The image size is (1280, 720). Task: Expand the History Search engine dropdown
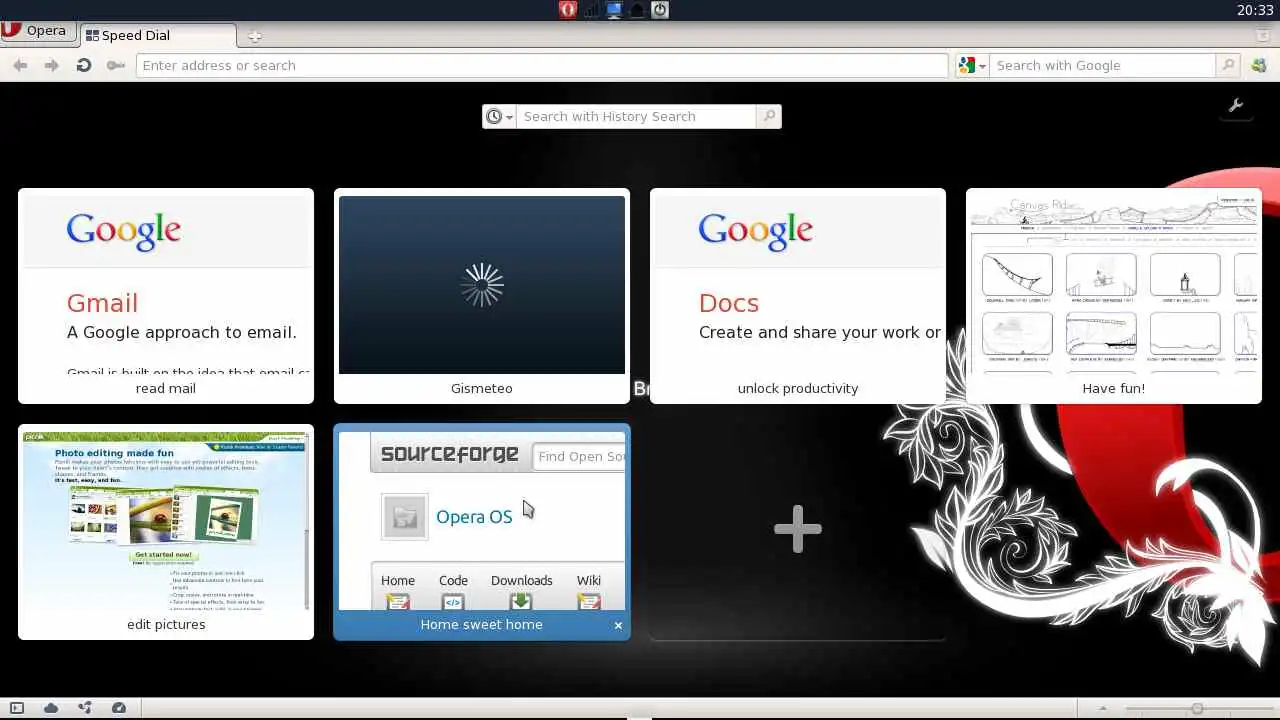[499, 116]
